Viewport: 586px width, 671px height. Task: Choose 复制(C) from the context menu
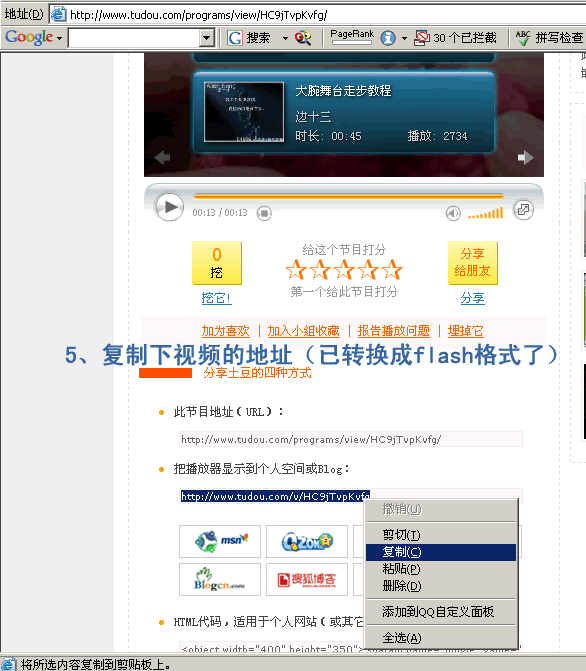[x=441, y=552]
